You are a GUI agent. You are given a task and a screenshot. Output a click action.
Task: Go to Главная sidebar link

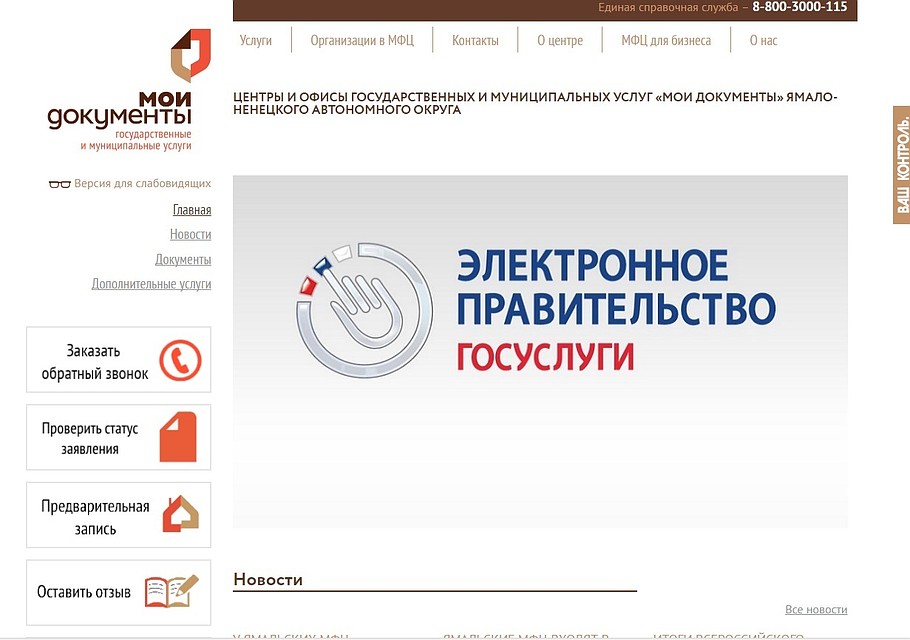pos(192,209)
